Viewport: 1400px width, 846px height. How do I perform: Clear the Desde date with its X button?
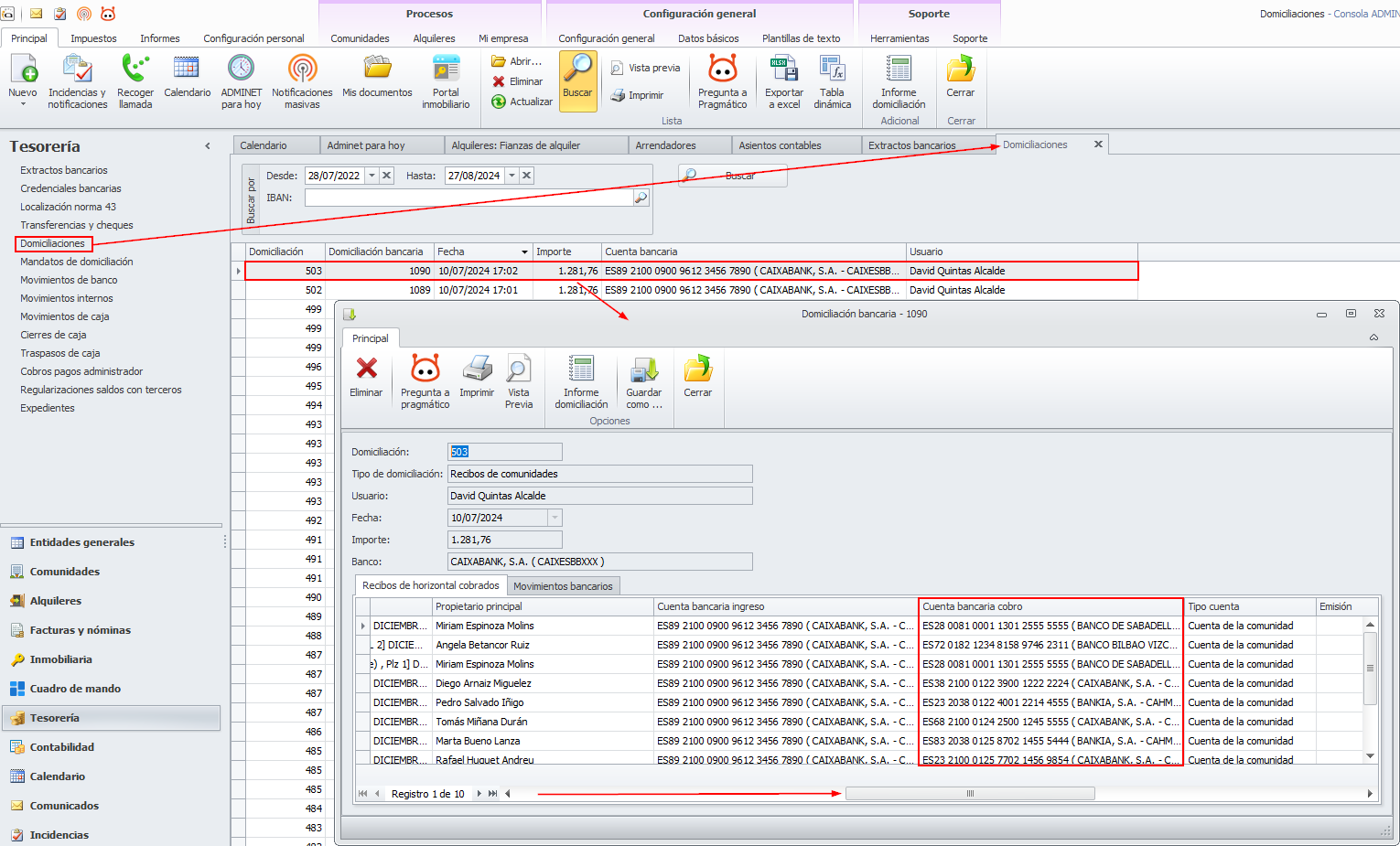pyautogui.click(x=387, y=176)
